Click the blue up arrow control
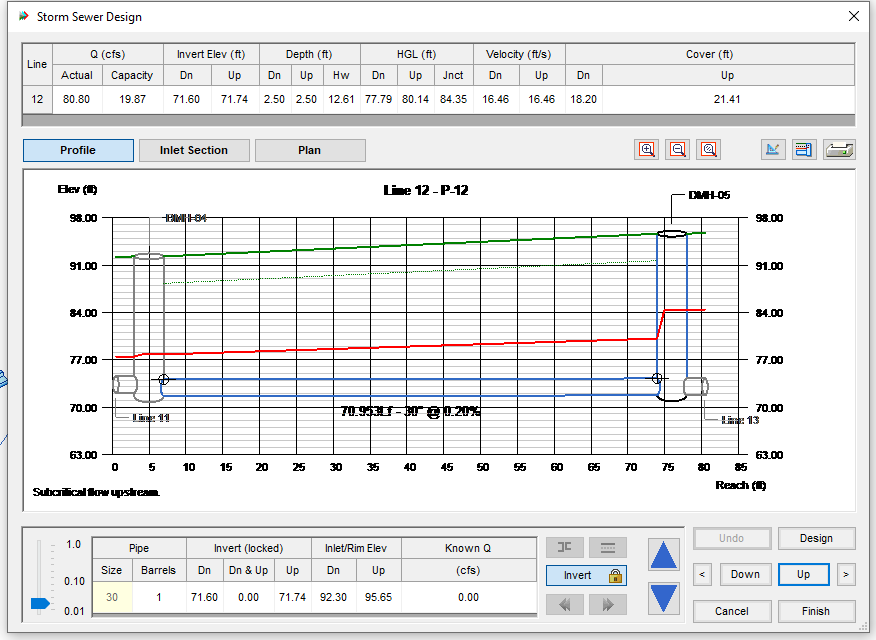 (x=664, y=555)
